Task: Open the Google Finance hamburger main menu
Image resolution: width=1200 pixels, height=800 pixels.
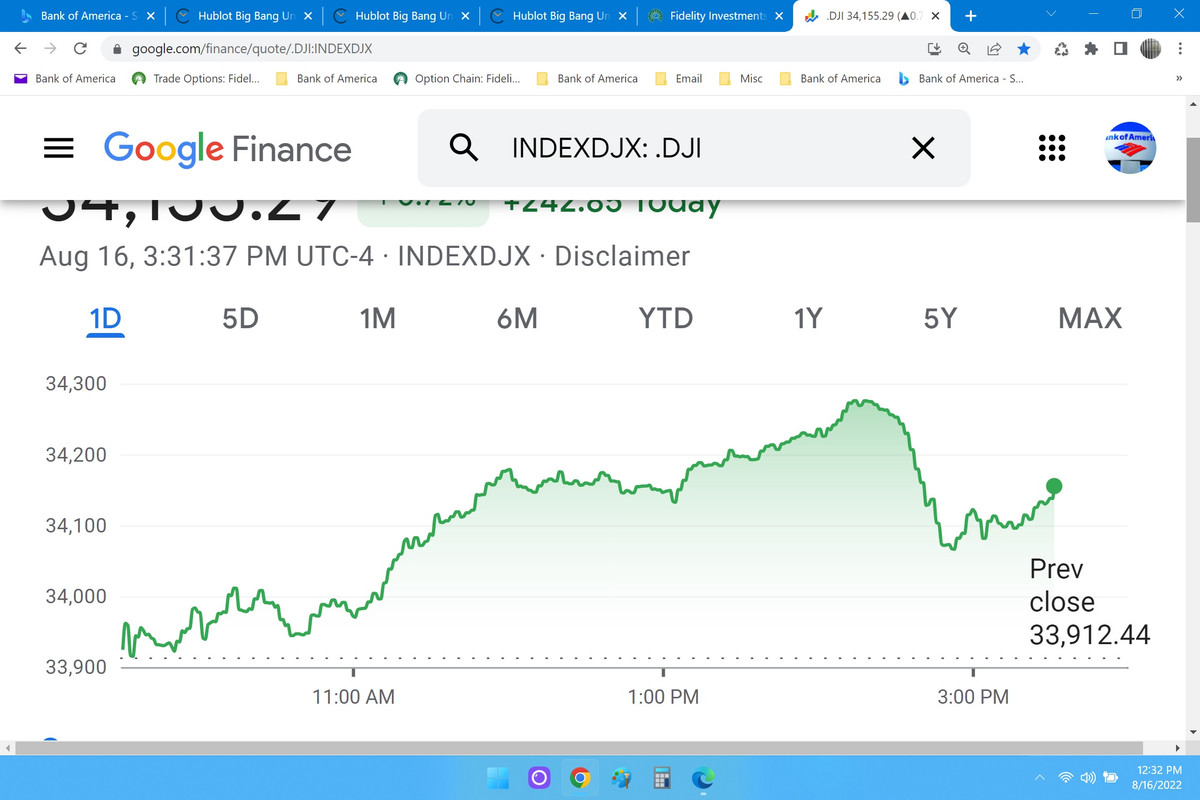Action: (x=60, y=148)
